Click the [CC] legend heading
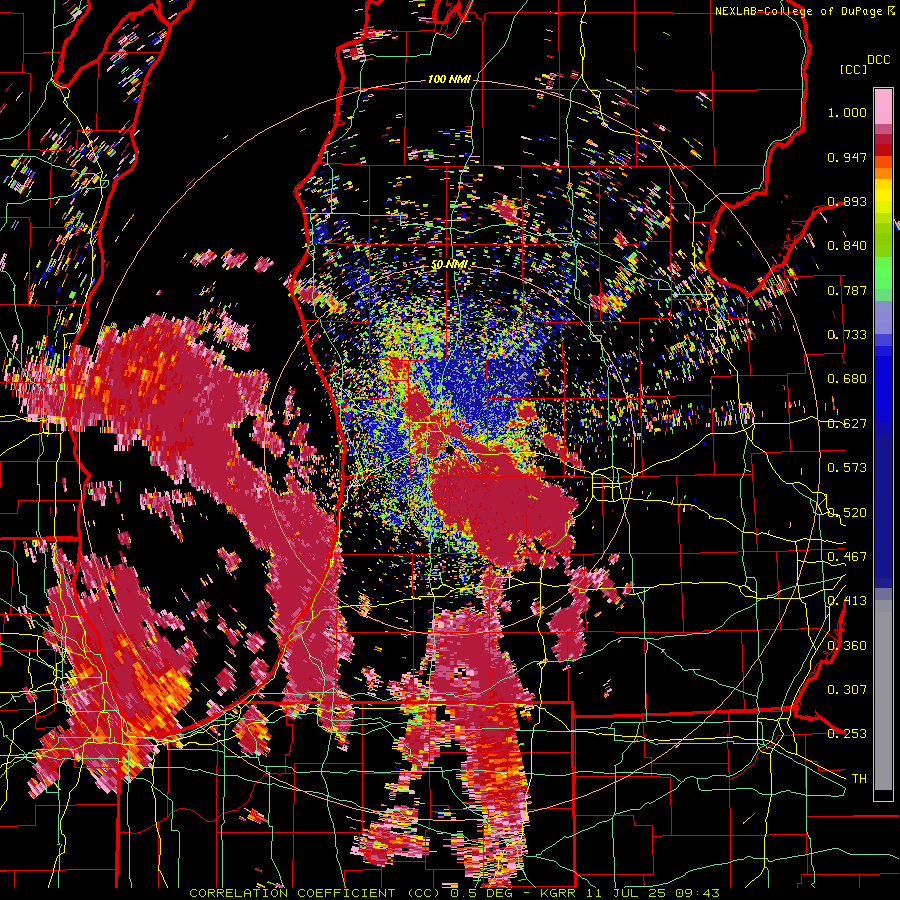Viewport: 900px width, 900px height. (853, 69)
